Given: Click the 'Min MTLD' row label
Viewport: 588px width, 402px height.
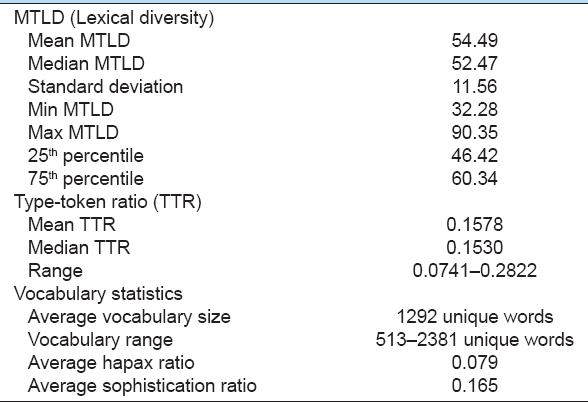Looking at the screenshot, I should pyautogui.click(x=70, y=110).
